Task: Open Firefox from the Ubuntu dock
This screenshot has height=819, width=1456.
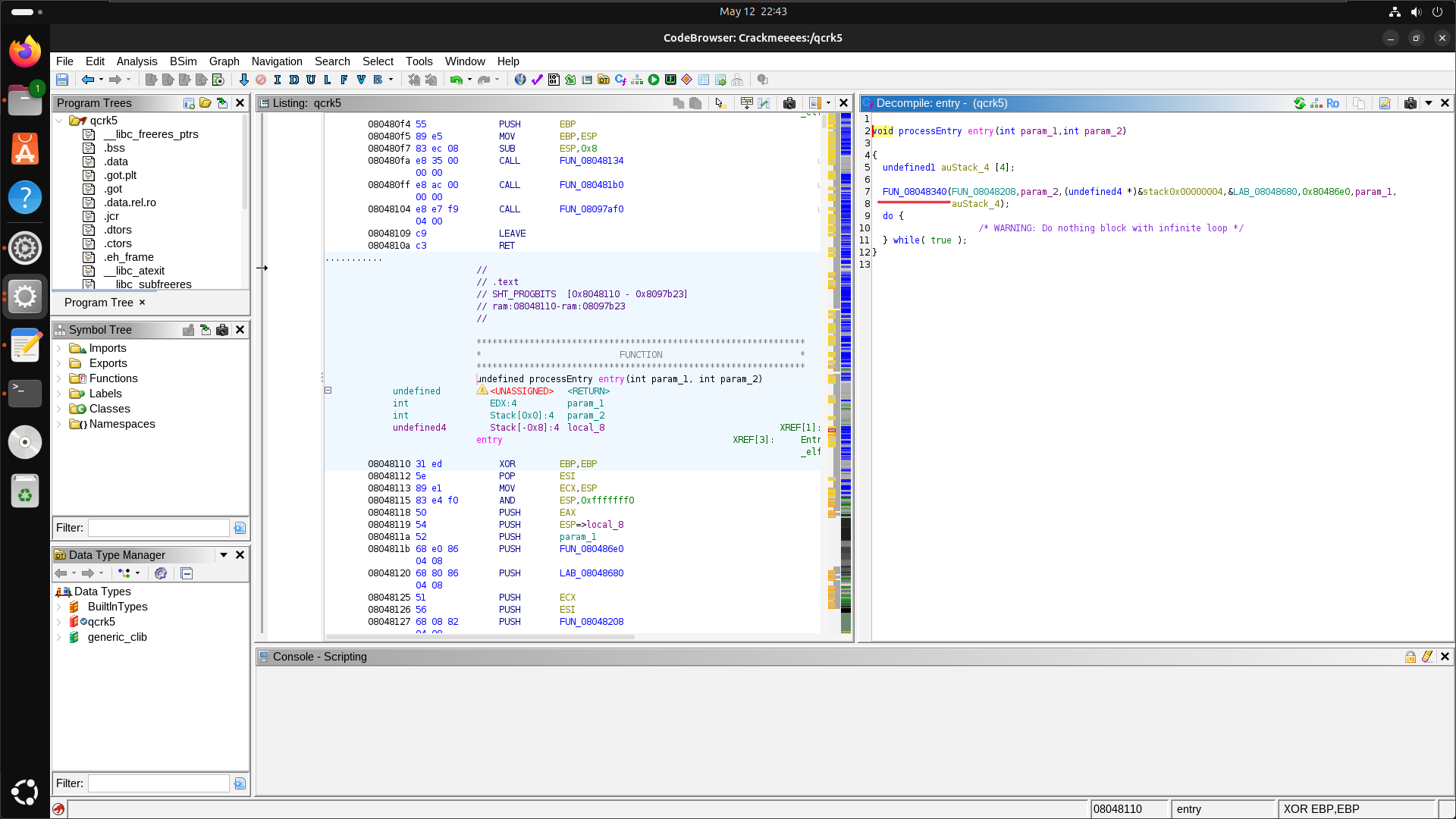Action: click(x=25, y=52)
